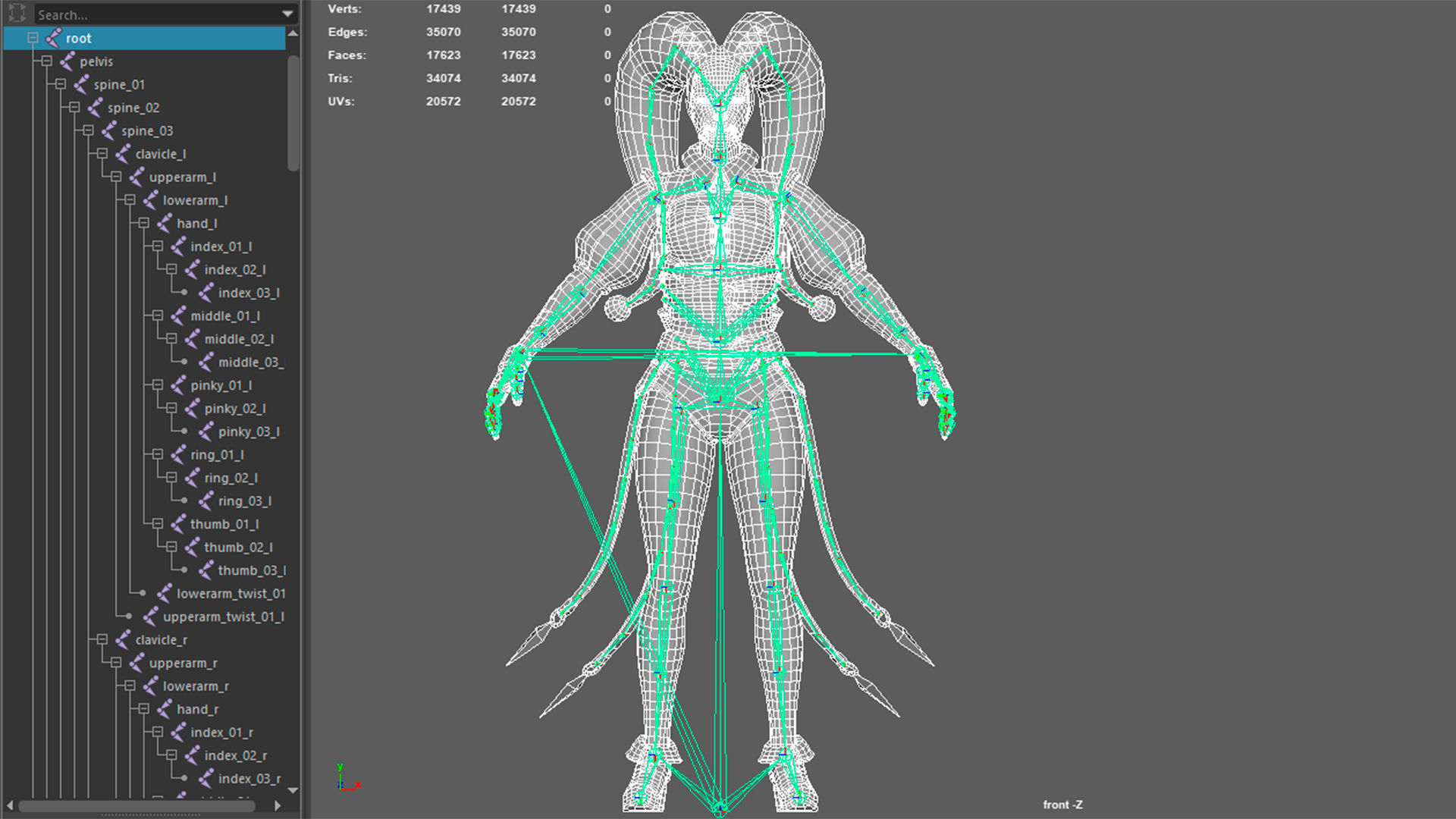Image resolution: width=1456 pixels, height=819 pixels.
Task: Click inside the outliner Search field
Action: (152, 14)
